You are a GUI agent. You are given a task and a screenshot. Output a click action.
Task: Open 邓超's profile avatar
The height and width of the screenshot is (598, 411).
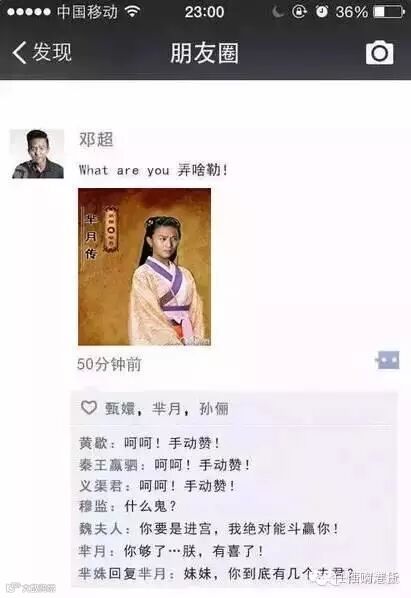37,154
